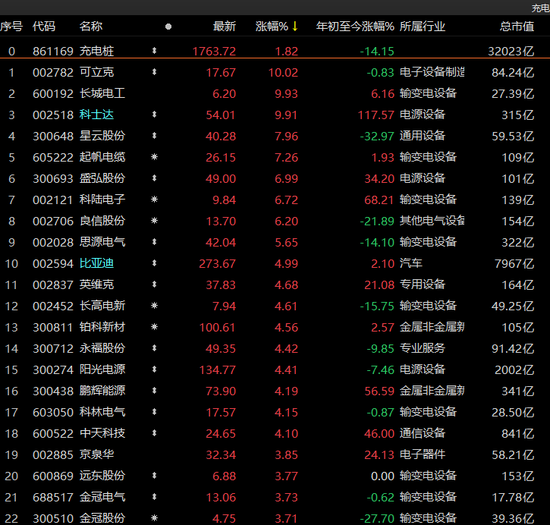The width and height of the screenshot is (550, 525).
Task: Sort by 最新 column header
Action: pos(224,26)
